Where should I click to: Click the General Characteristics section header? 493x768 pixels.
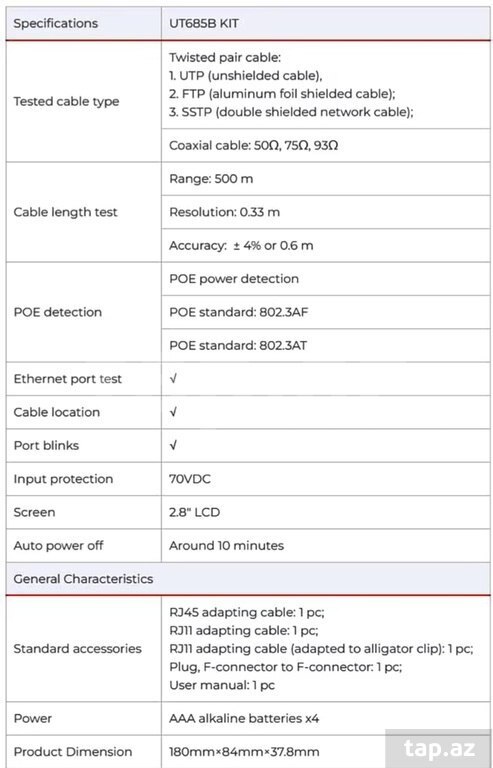coord(248,579)
